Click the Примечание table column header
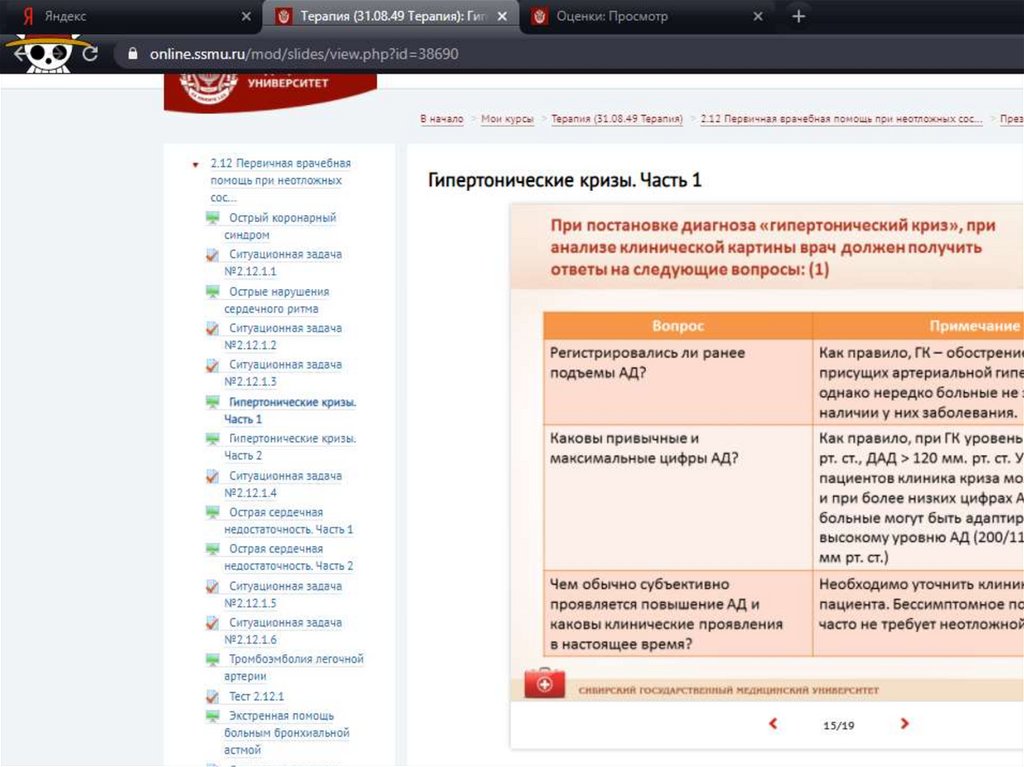Screen dimensions: 1024x767 pyautogui.click(x=918, y=325)
